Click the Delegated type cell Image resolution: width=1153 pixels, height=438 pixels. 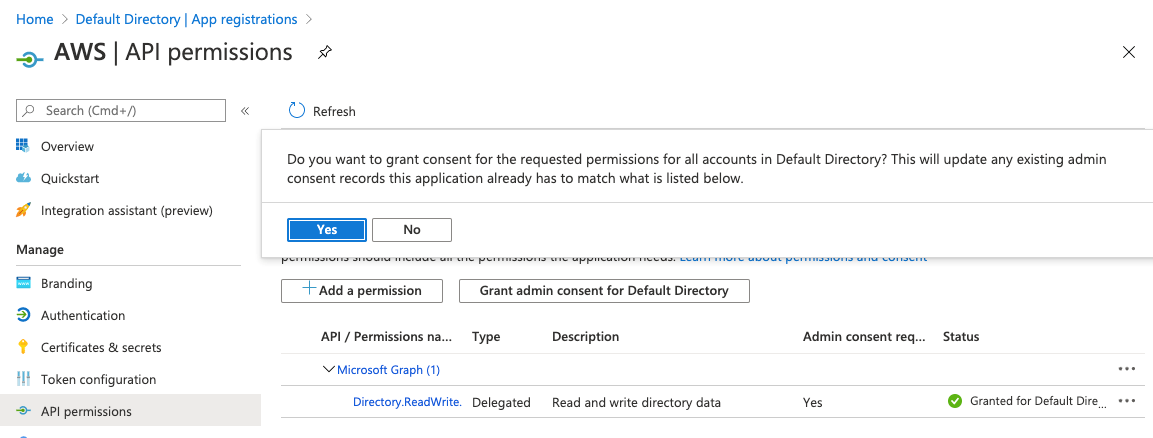point(501,403)
